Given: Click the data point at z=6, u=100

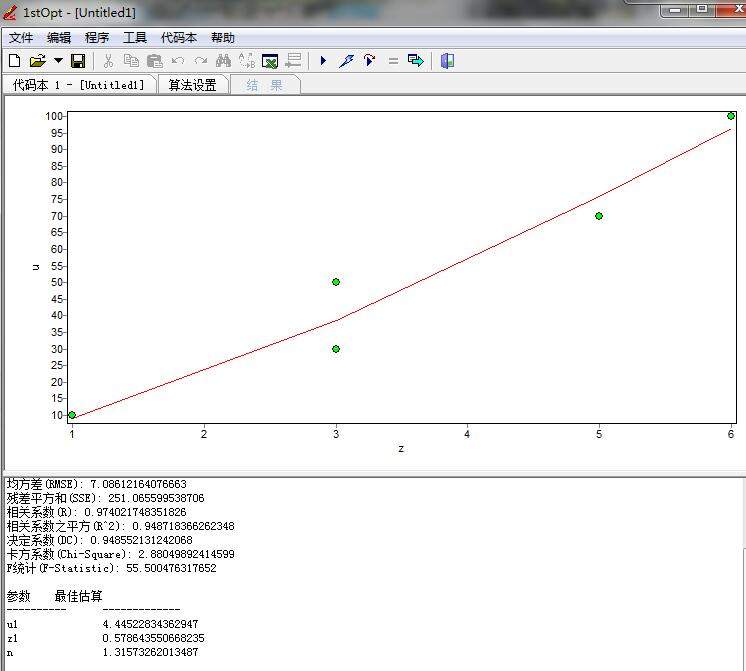Looking at the screenshot, I should click(731, 116).
